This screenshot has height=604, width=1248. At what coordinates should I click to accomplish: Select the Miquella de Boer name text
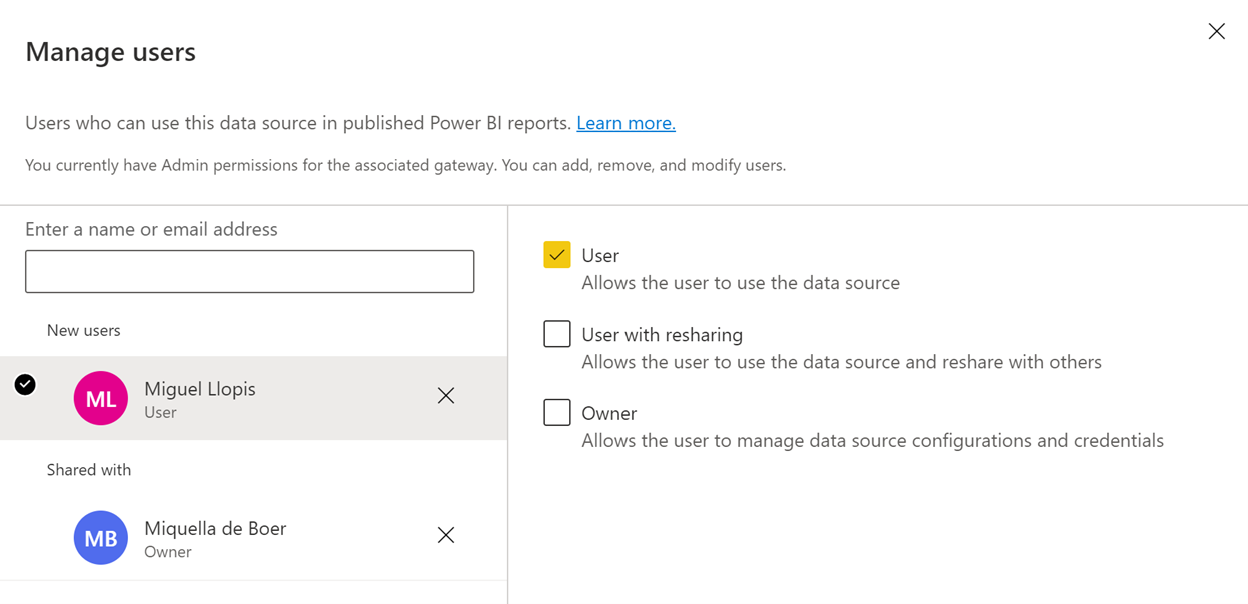[215, 528]
